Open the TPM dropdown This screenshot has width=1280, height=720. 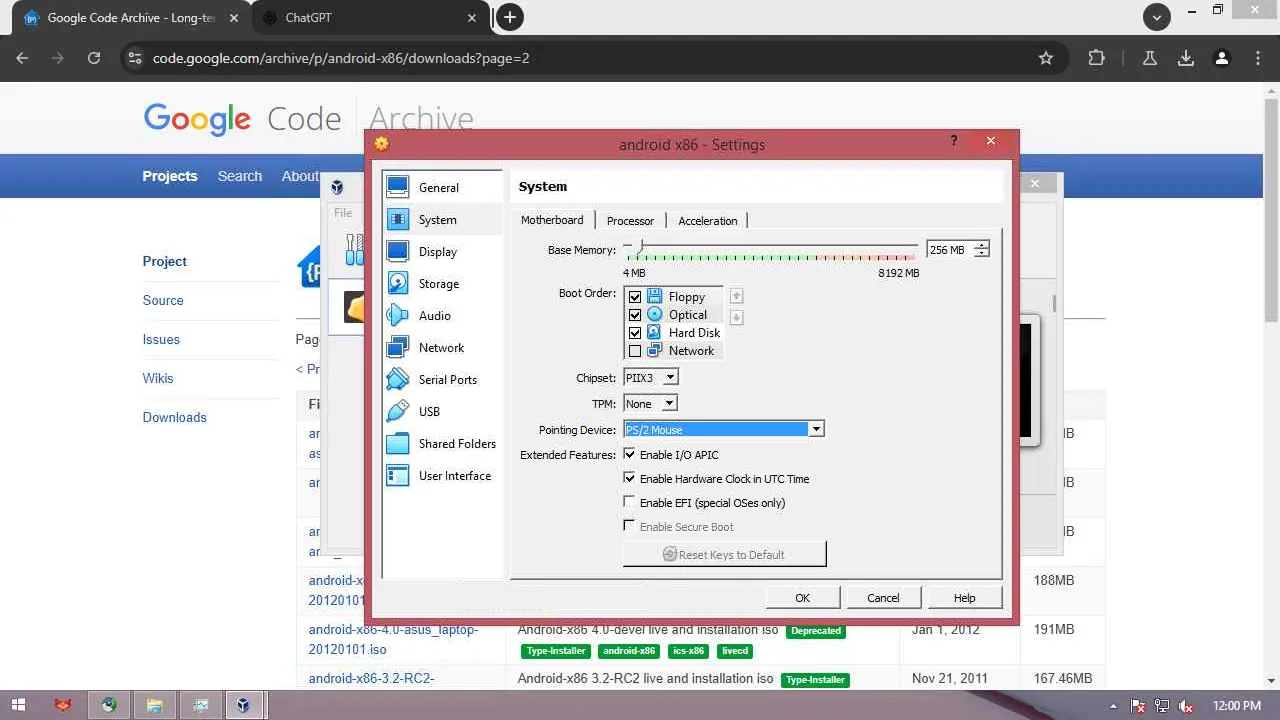click(651, 403)
